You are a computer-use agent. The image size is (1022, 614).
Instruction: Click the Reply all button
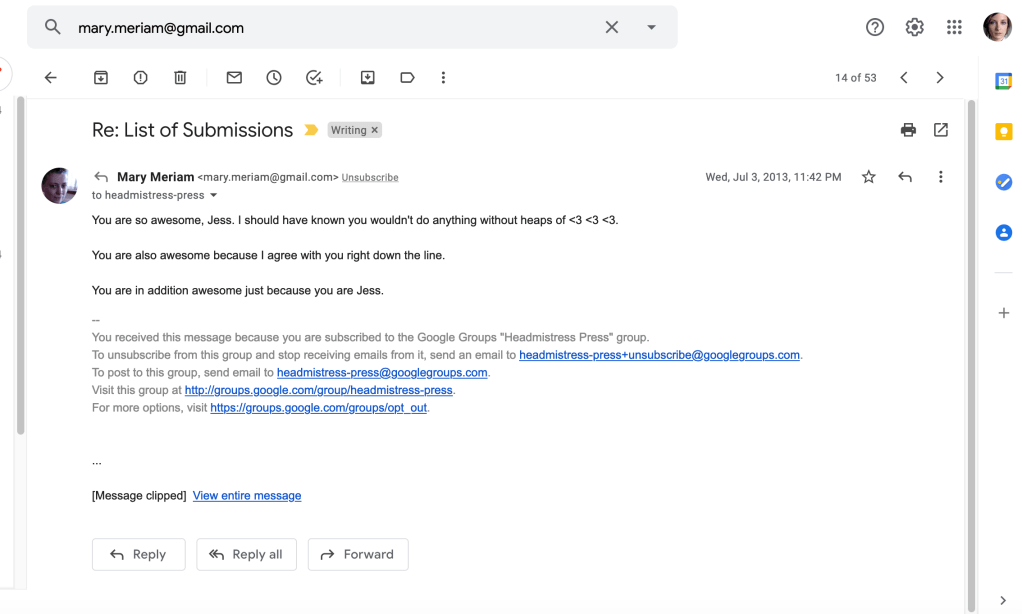tap(246, 554)
